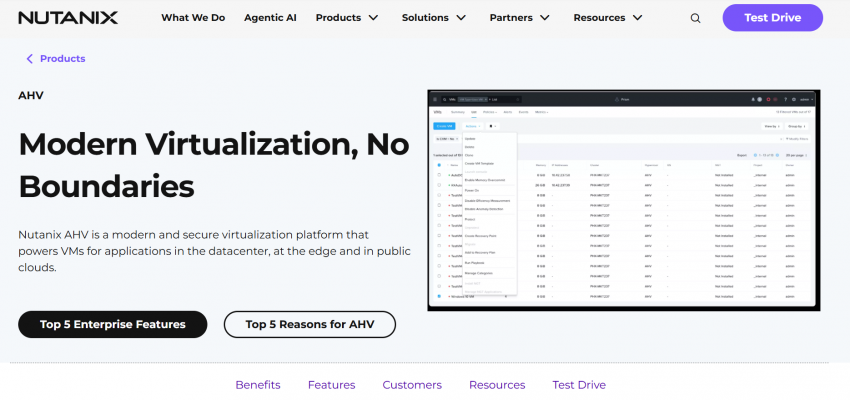Click the "AHV" label above the headline

[x=31, y=96]
